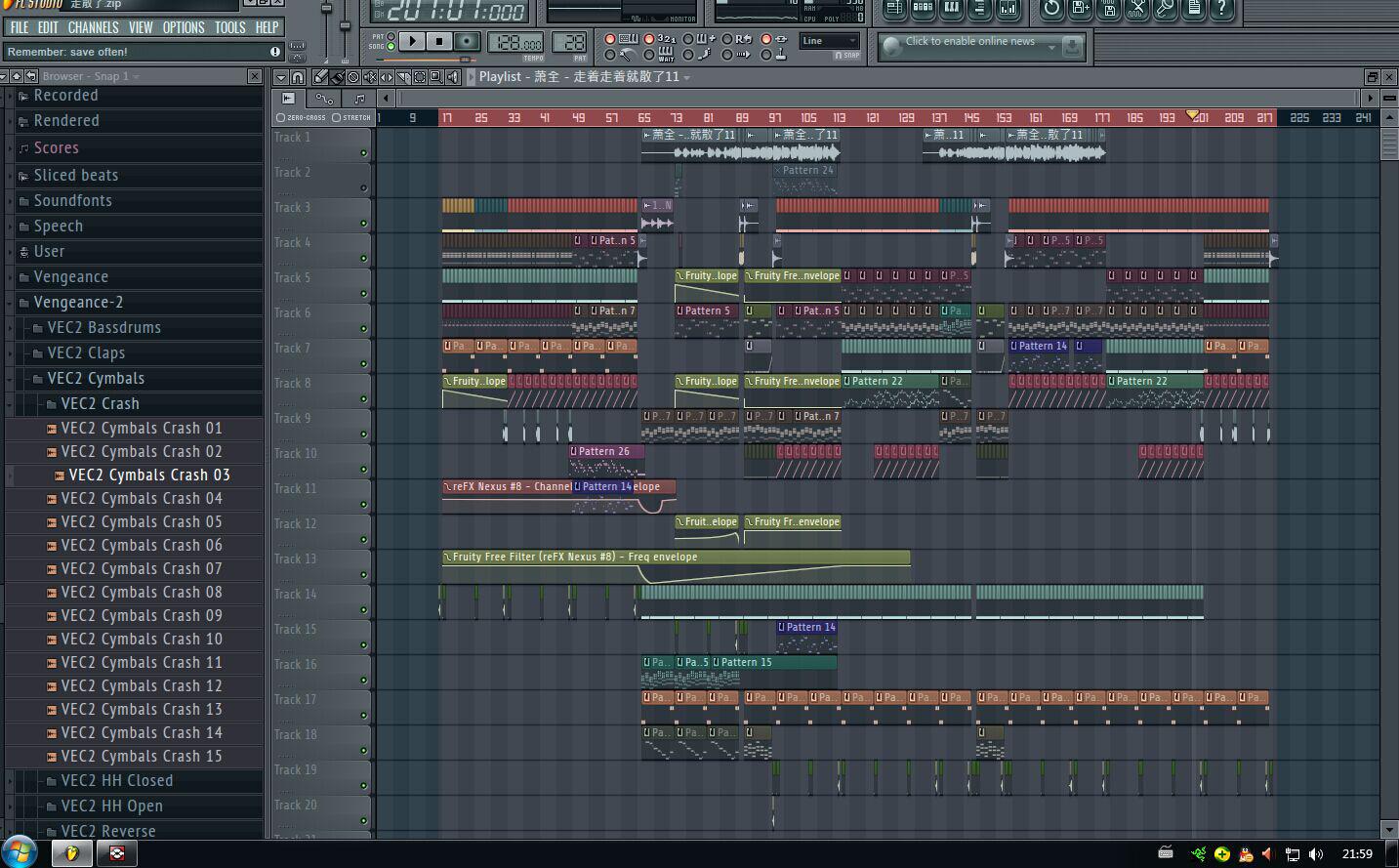Open the Playlist title dropdown arrow

tap(686, 77)
